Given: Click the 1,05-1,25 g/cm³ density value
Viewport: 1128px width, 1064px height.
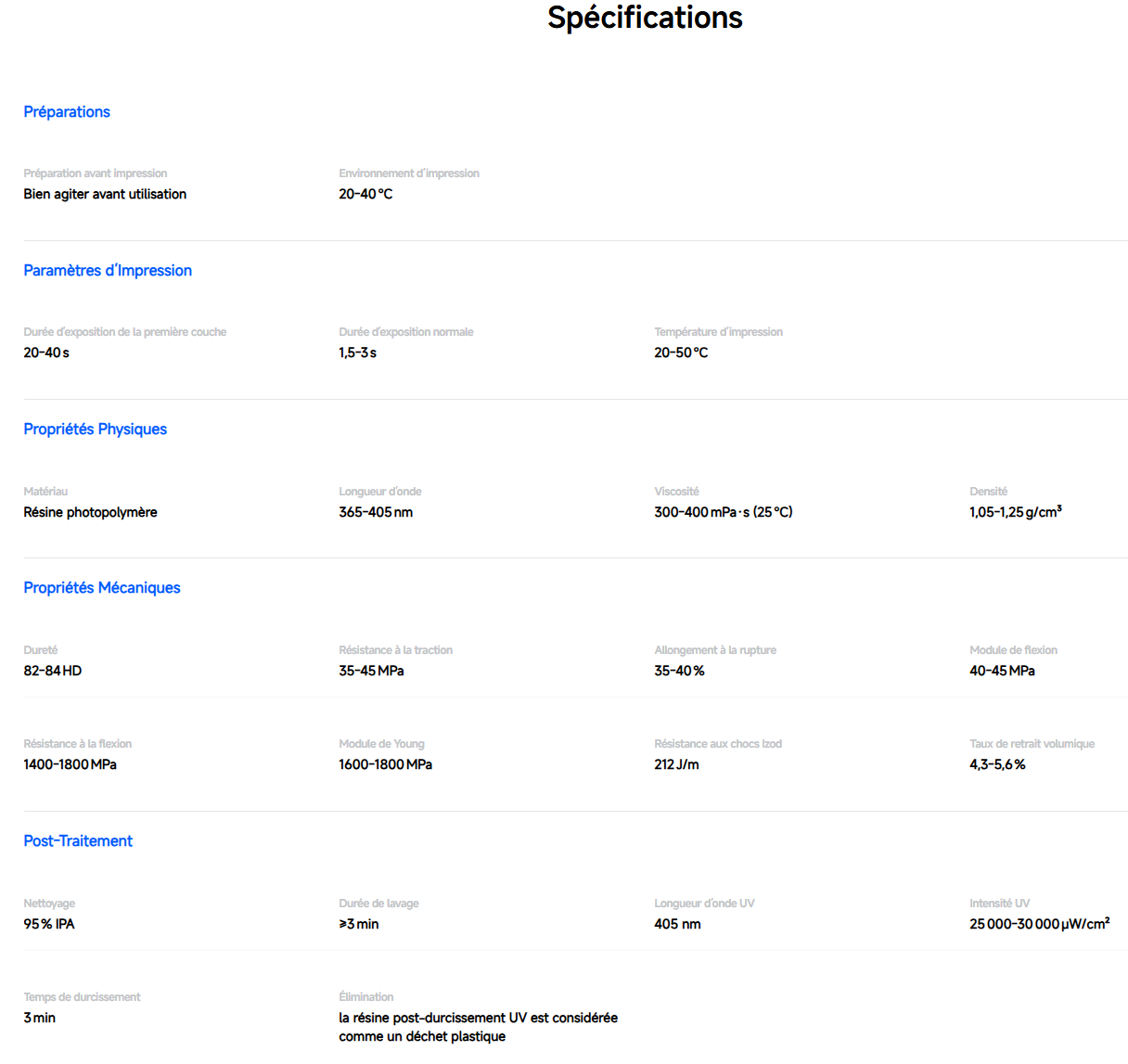Looking at the screenshot, I should (x=1016, y=512).
